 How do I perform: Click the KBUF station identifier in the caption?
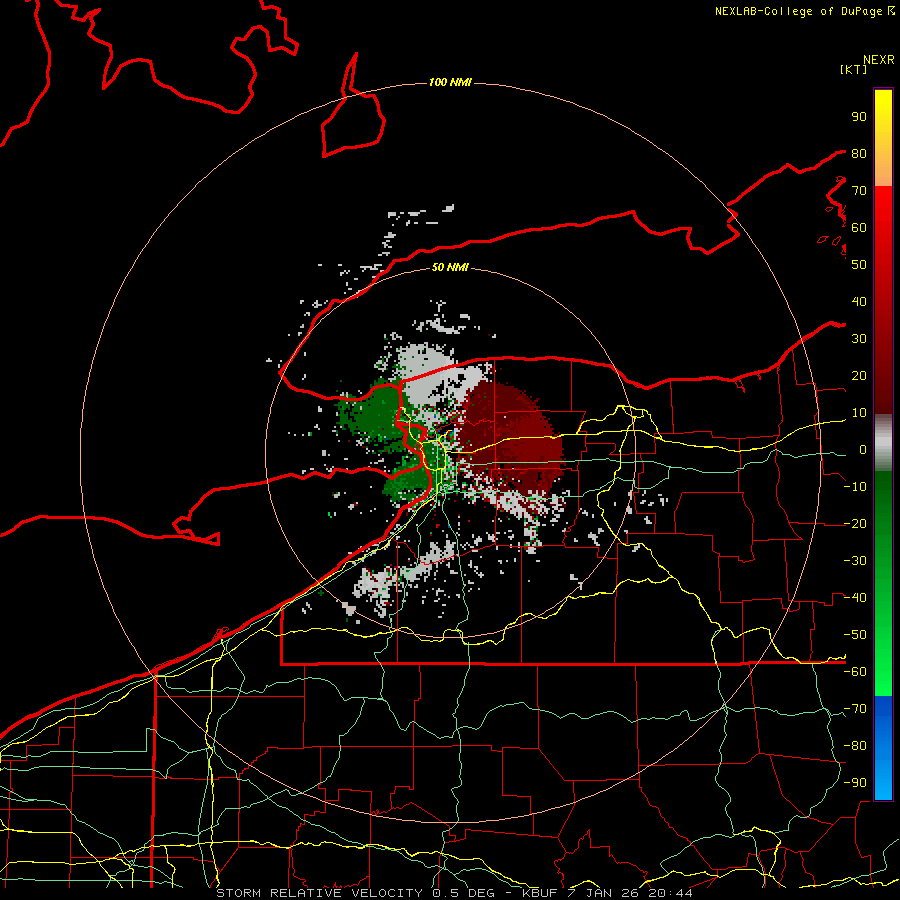[x=541, y=893]
